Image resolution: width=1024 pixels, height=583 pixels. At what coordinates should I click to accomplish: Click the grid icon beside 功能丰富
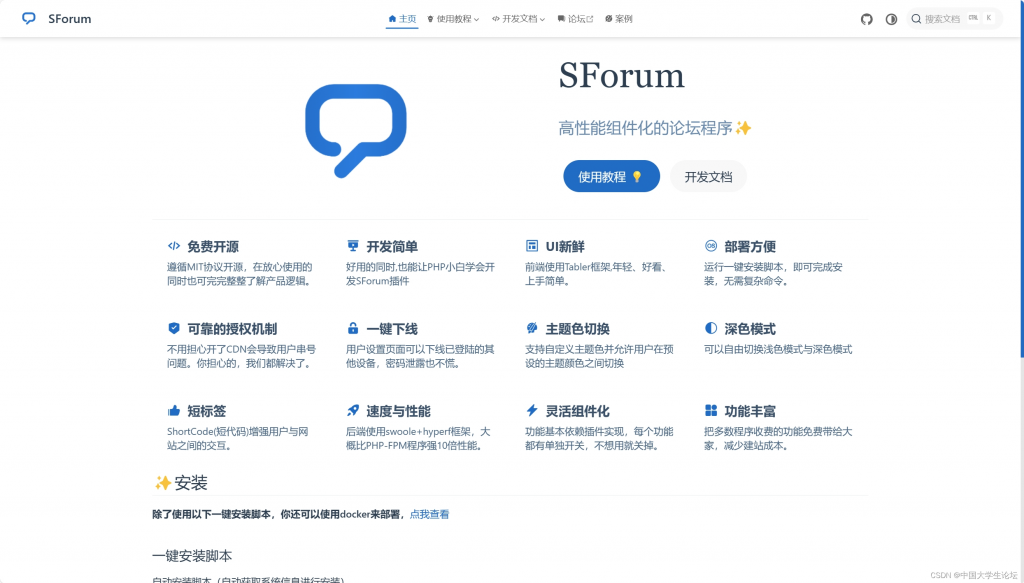711,411
